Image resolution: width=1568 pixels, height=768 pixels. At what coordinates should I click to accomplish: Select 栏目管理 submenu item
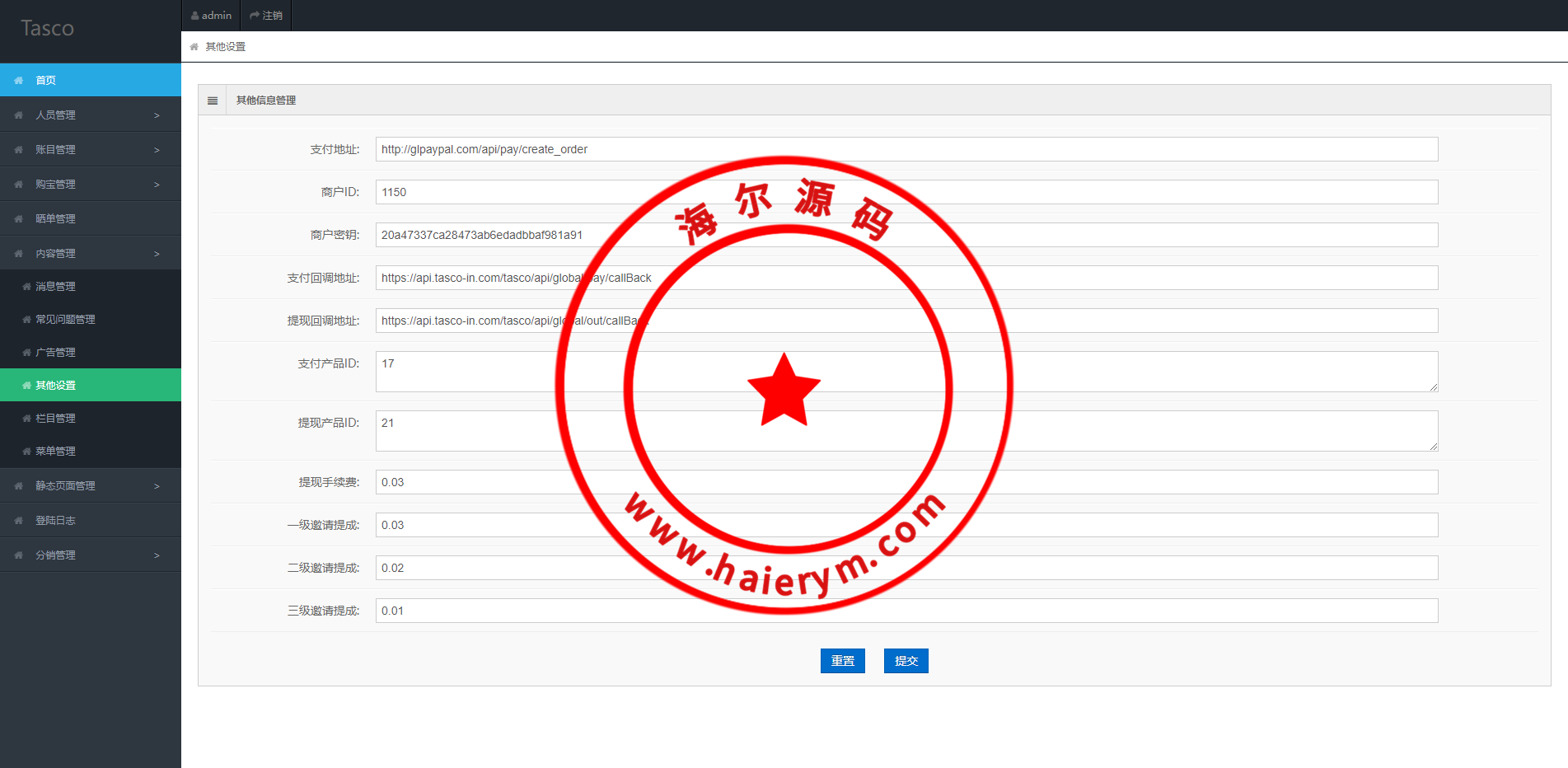tap(91, 418)
